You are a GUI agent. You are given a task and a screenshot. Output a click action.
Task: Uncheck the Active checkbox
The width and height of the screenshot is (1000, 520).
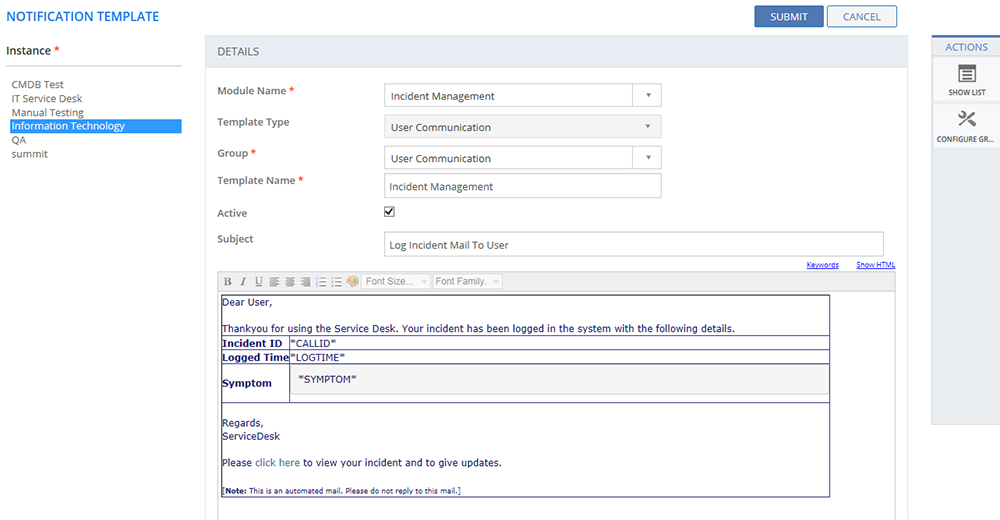click(390, 212)
